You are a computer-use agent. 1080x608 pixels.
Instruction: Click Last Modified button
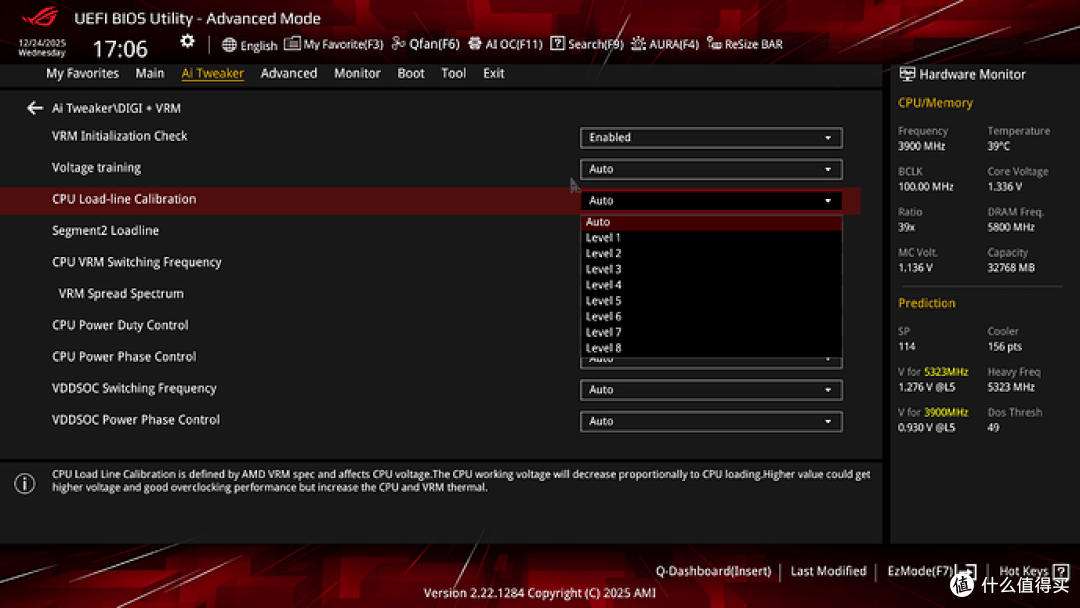click(828, 571)
